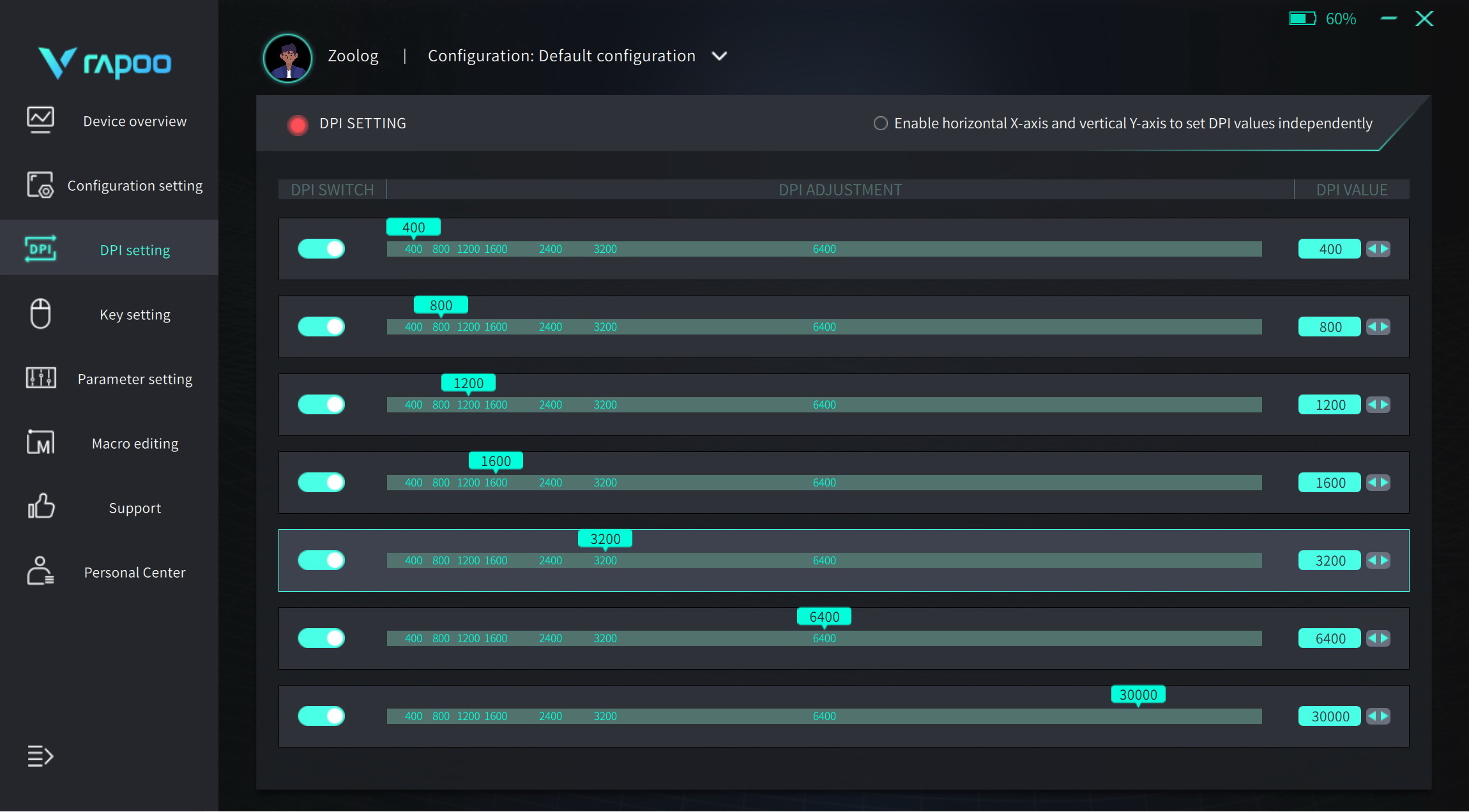Viewport: 1469px width, 812px height.
Task: Click the Zoolog username label
Action: coord(353,56)
